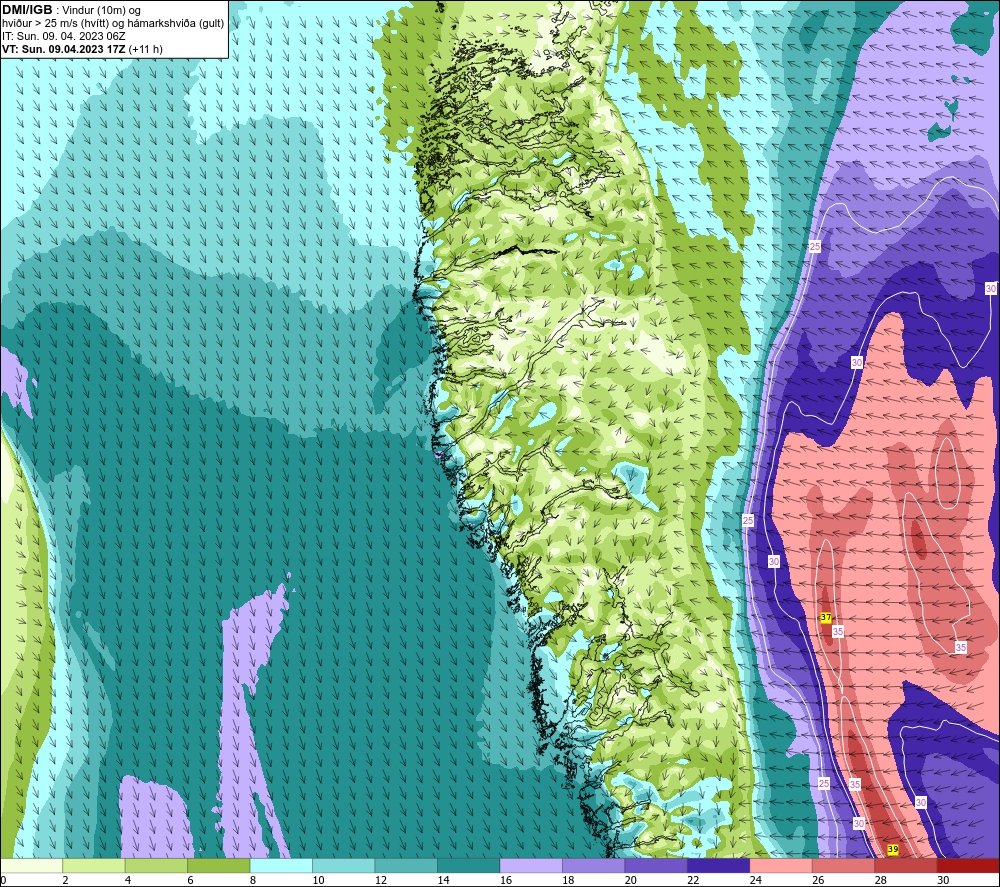The height and width of the screenshot is (887, 1000).
Task: Click the dark indigo 22–24 legend swatch
Action: pos(719,866)
